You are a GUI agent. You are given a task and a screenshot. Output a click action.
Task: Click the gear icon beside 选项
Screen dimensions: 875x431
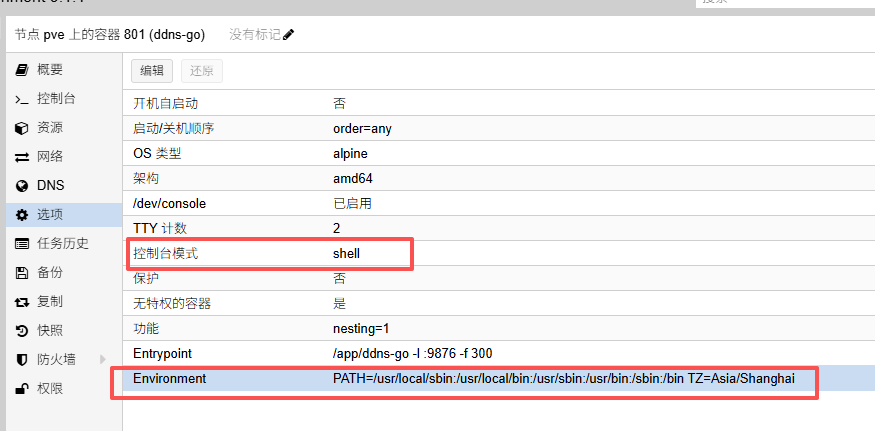tap(21, 215)
